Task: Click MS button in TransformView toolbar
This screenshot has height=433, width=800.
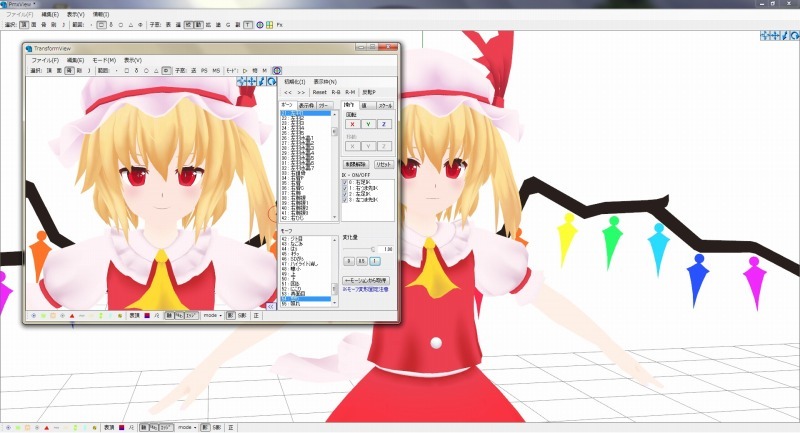Action: tap(216, 70)
